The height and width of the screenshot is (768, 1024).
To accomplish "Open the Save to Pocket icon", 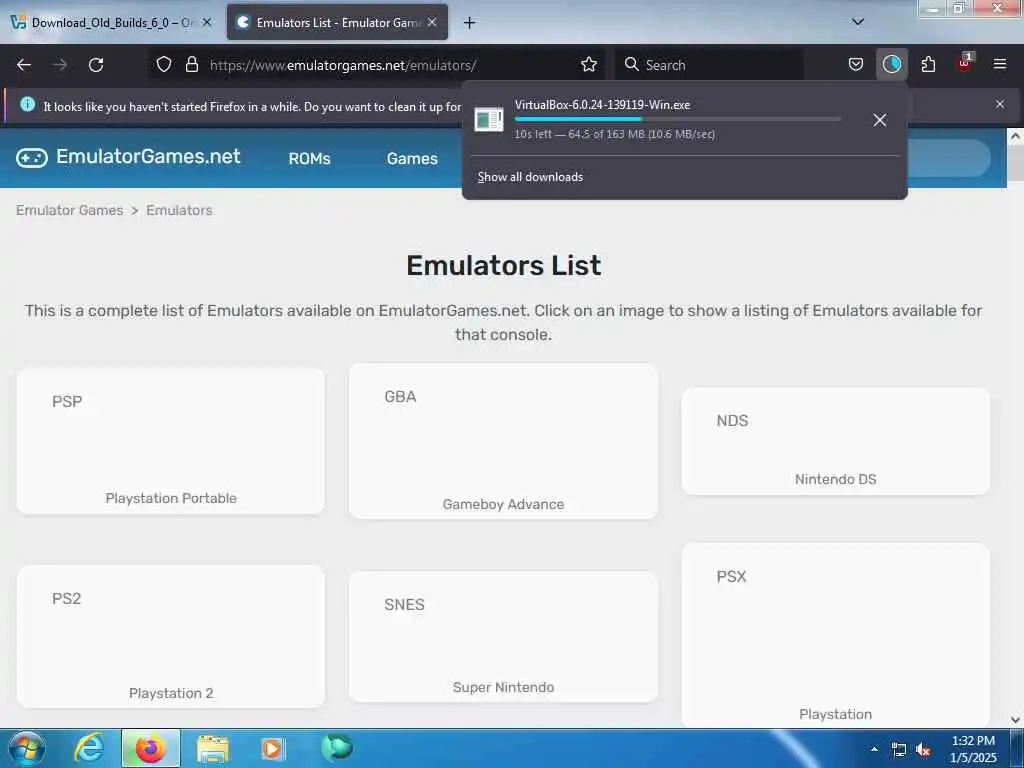I will click(x=856, y=65).
